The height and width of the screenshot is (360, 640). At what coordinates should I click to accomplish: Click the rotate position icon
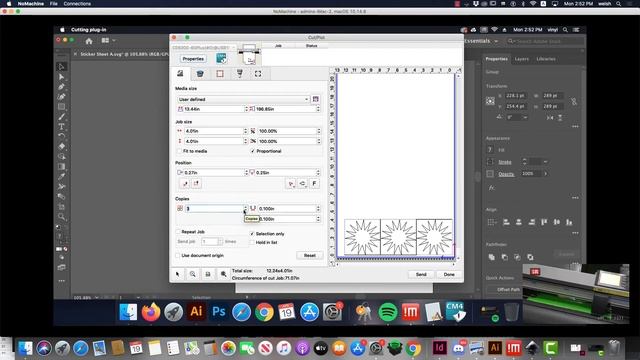pos(302,184)
